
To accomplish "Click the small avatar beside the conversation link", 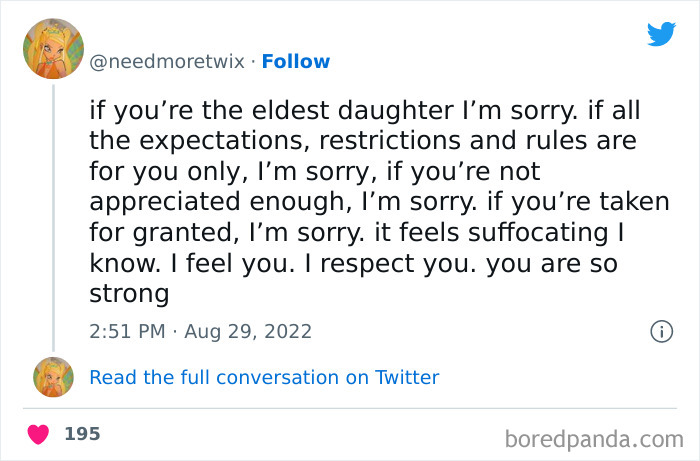I will coord(53,378).
